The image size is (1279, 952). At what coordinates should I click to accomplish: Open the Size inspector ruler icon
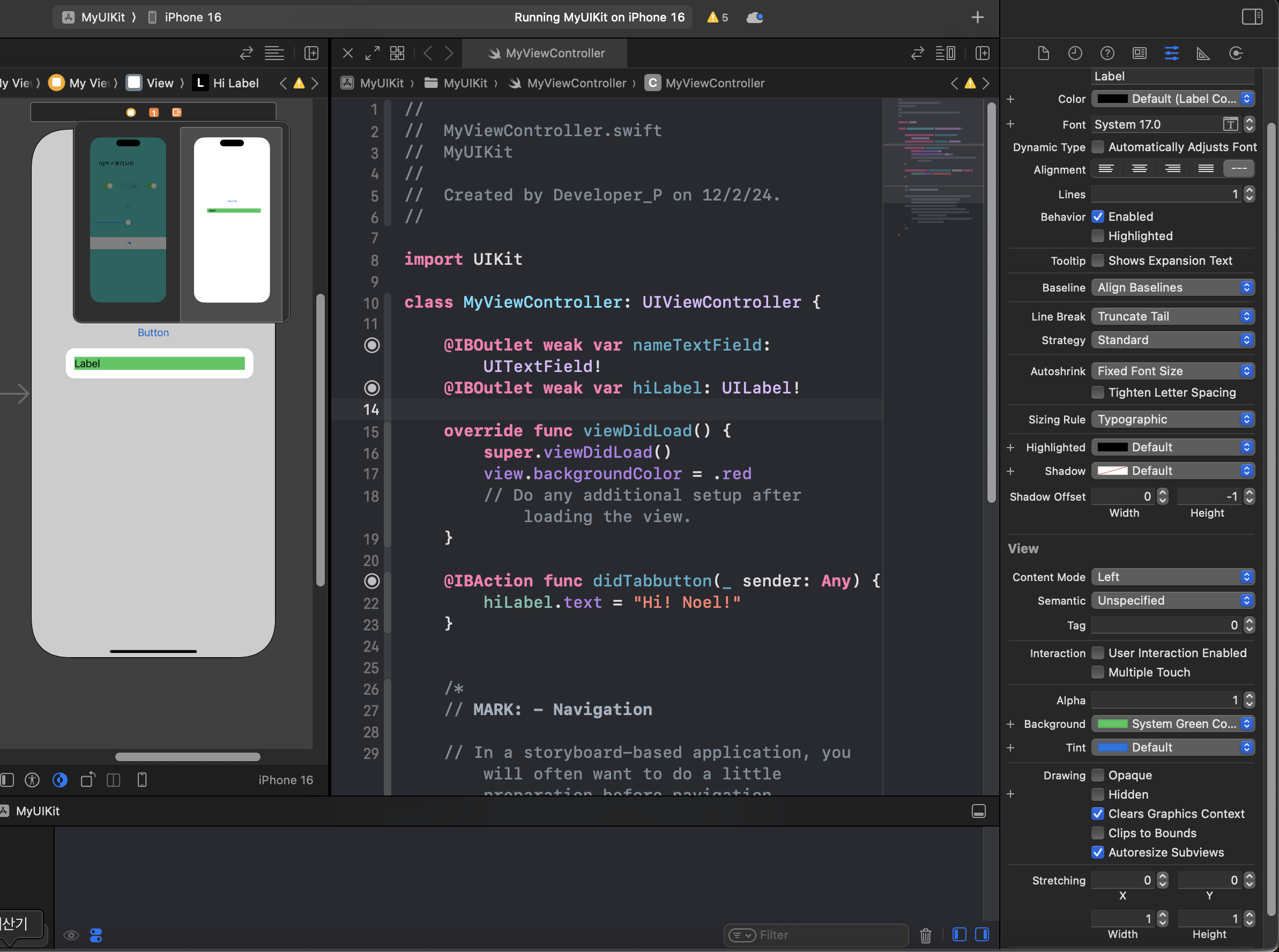(1203, 54)
